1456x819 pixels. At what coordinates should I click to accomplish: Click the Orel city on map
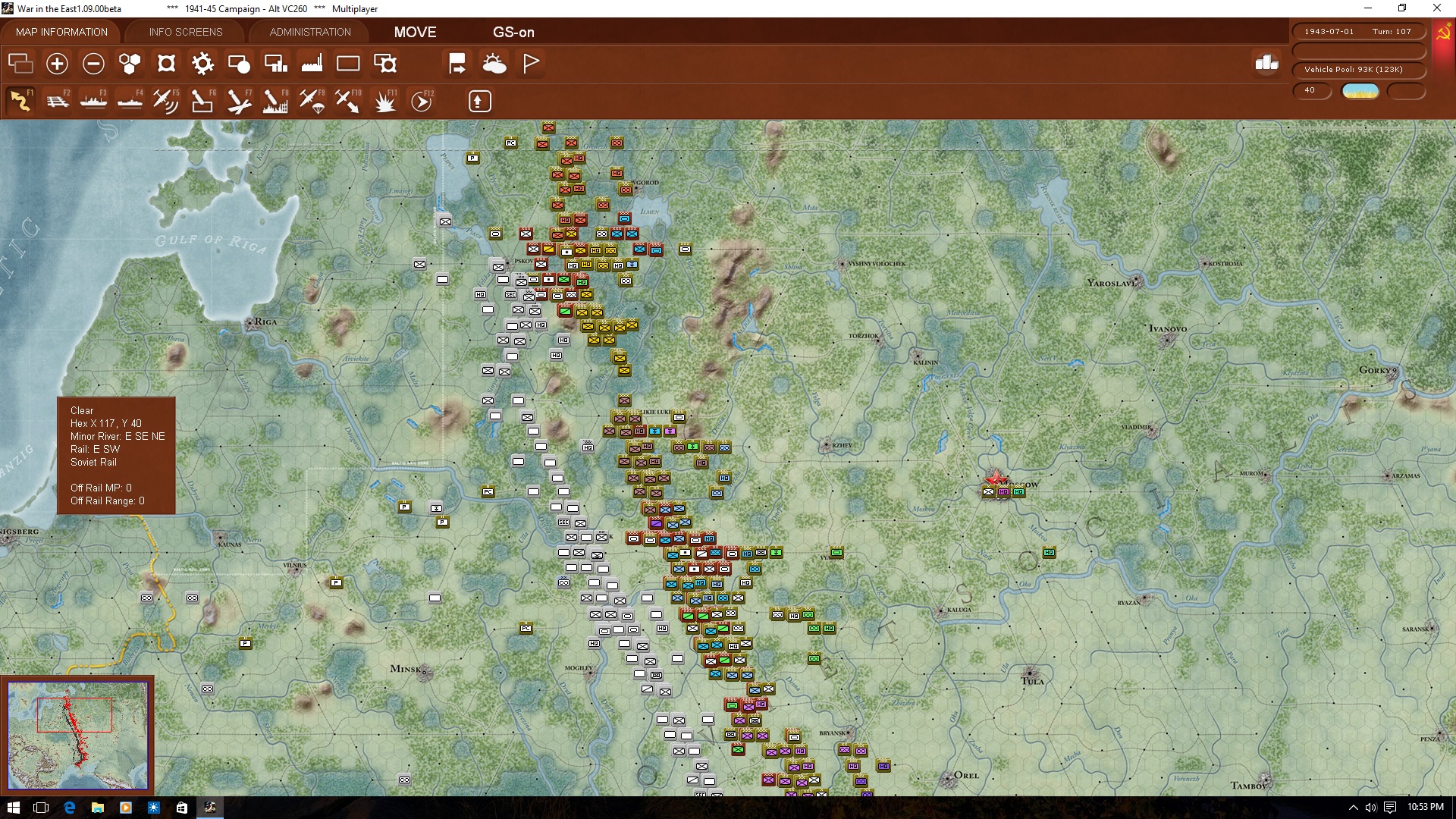coord(949,780)
